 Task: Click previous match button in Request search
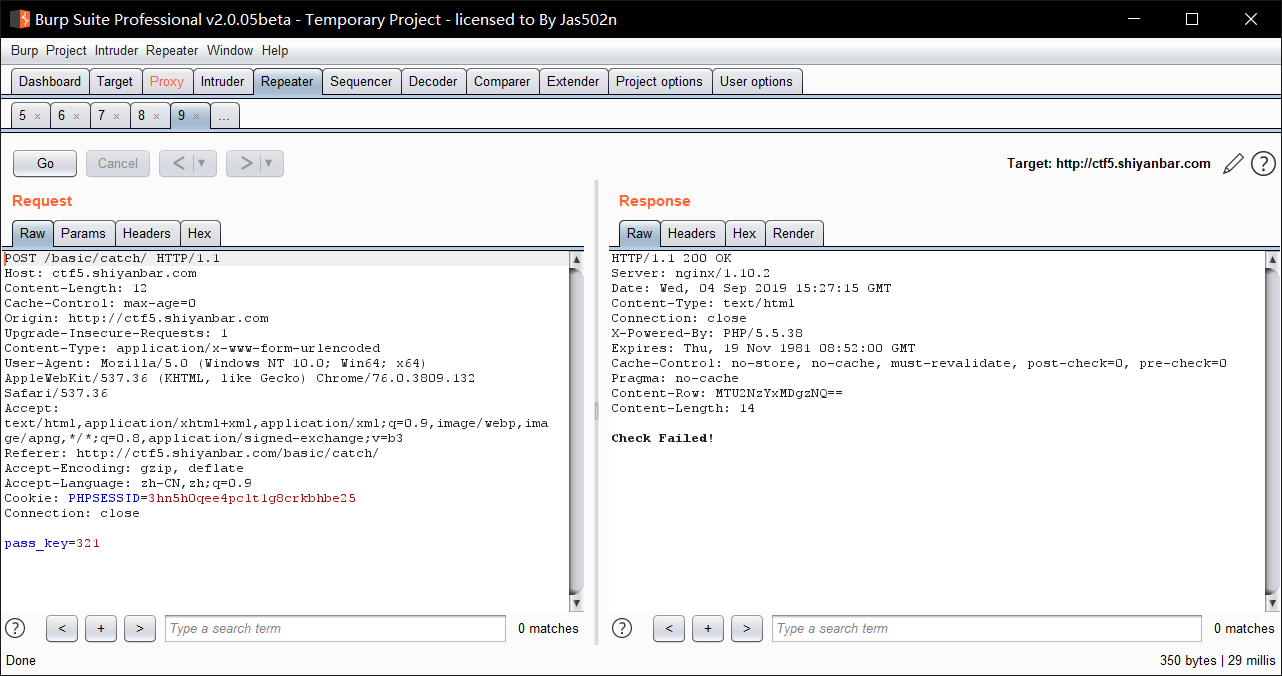click(62, 628)
